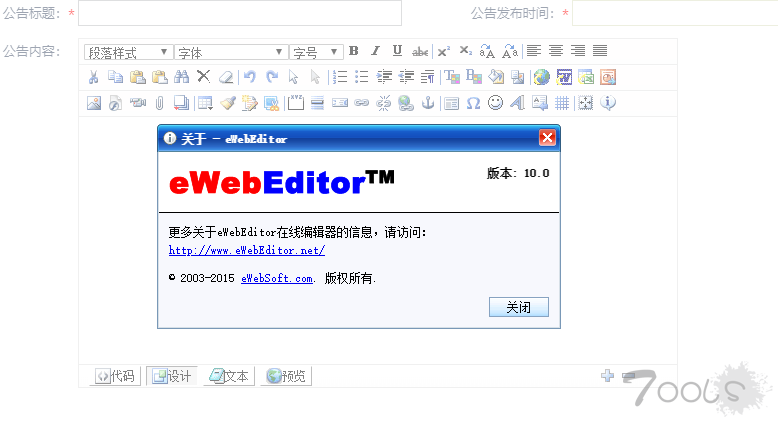Image resolution: width=778 pixels, height=422 pixels.
Task: Click the chain hyperlink icon
Action: pos(362,103)
